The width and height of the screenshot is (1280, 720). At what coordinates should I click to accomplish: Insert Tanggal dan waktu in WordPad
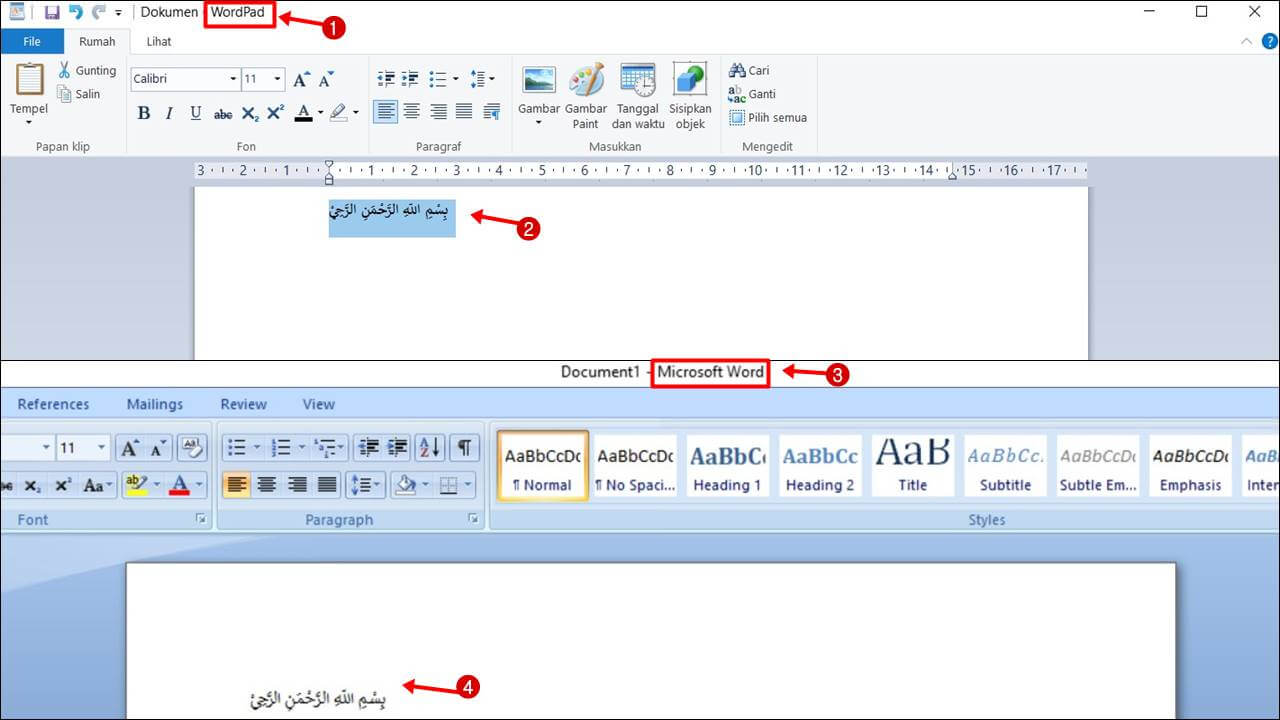click(638, 97)
